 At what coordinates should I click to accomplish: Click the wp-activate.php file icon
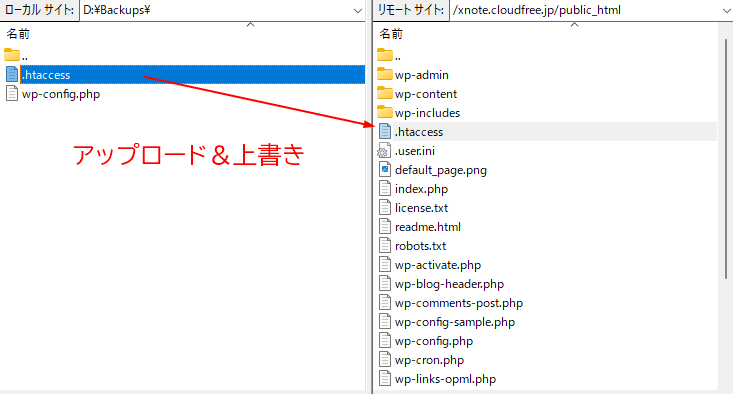pyautogui.click(x=385, y=265)
